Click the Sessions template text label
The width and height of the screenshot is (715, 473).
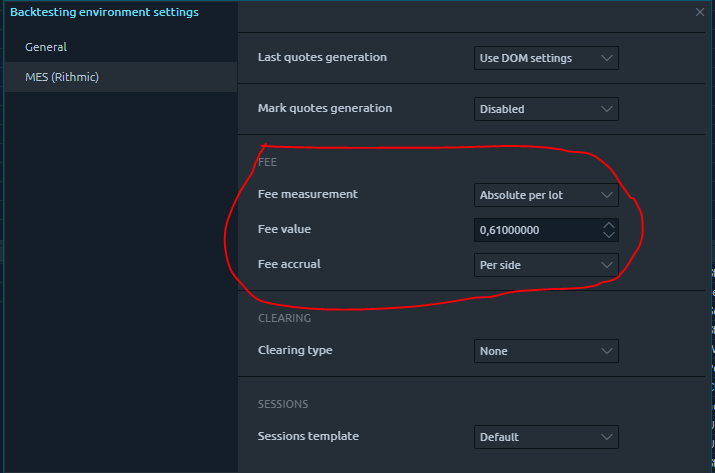pyautogui.click(x=308, y=436)
